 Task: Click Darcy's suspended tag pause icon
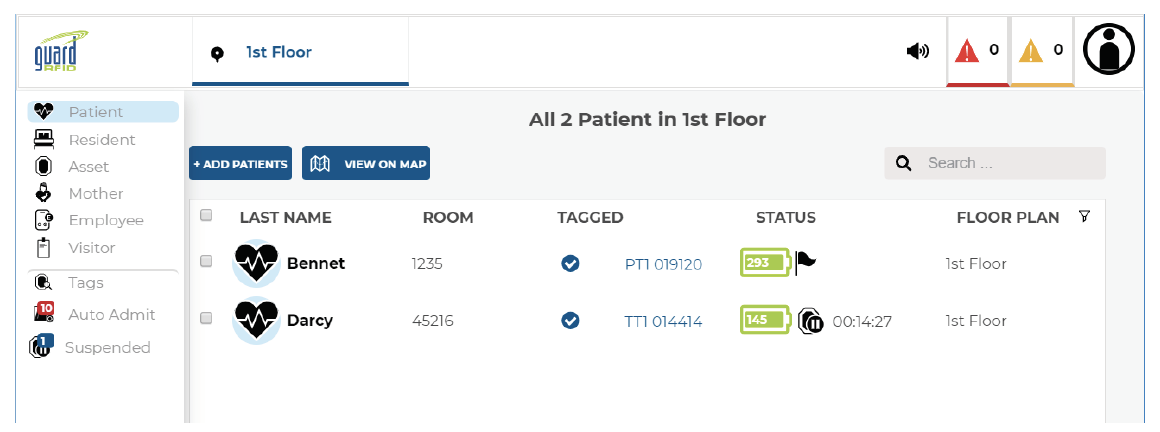coord(811,321)
